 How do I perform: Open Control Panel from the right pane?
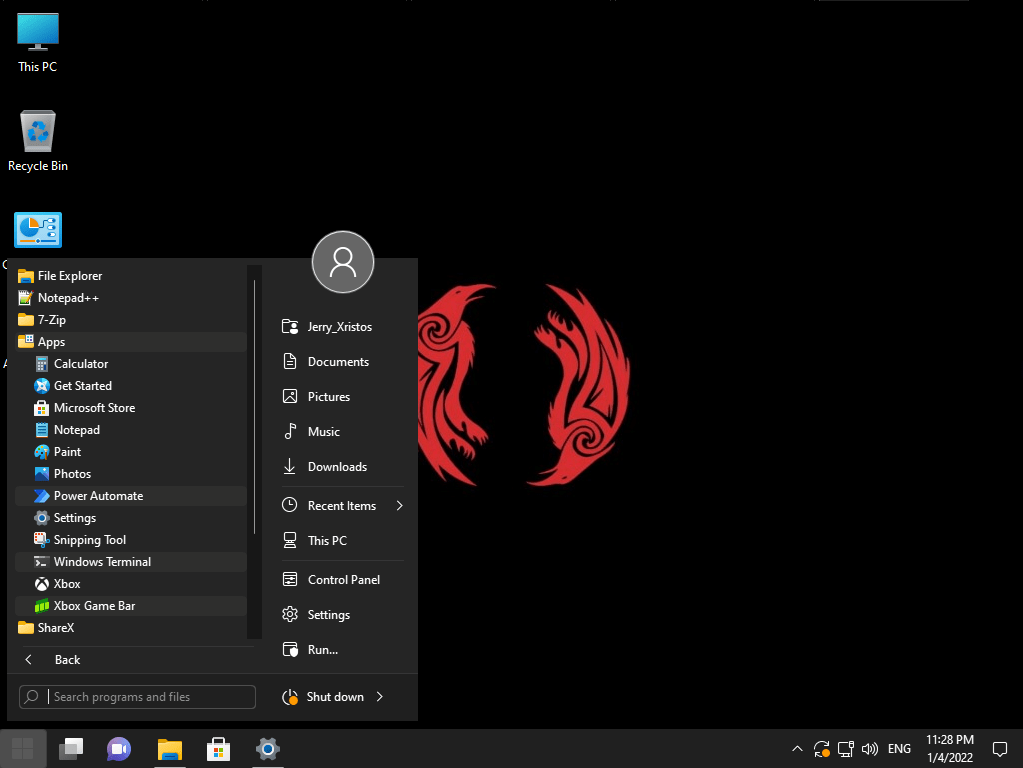pos(343,580)
